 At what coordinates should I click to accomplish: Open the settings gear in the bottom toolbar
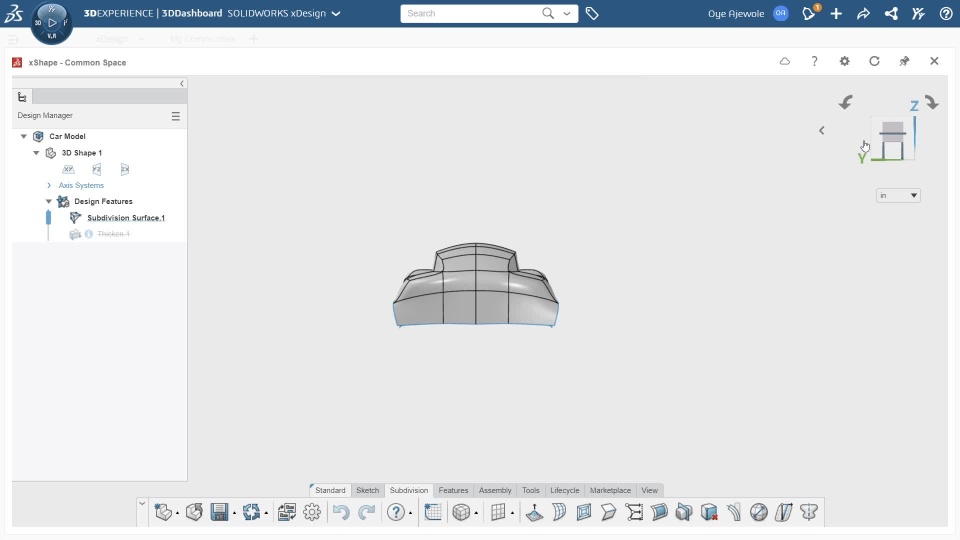[x=312, y=512]
